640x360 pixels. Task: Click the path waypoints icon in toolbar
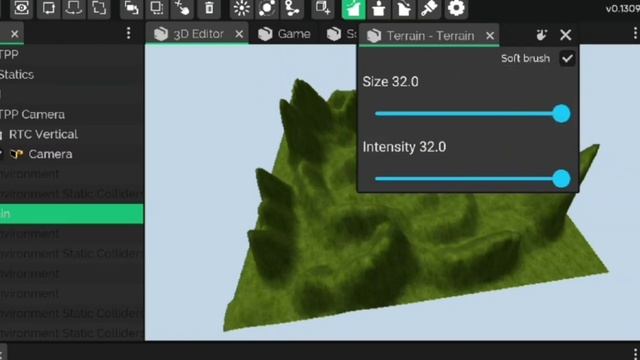[292, 8]
